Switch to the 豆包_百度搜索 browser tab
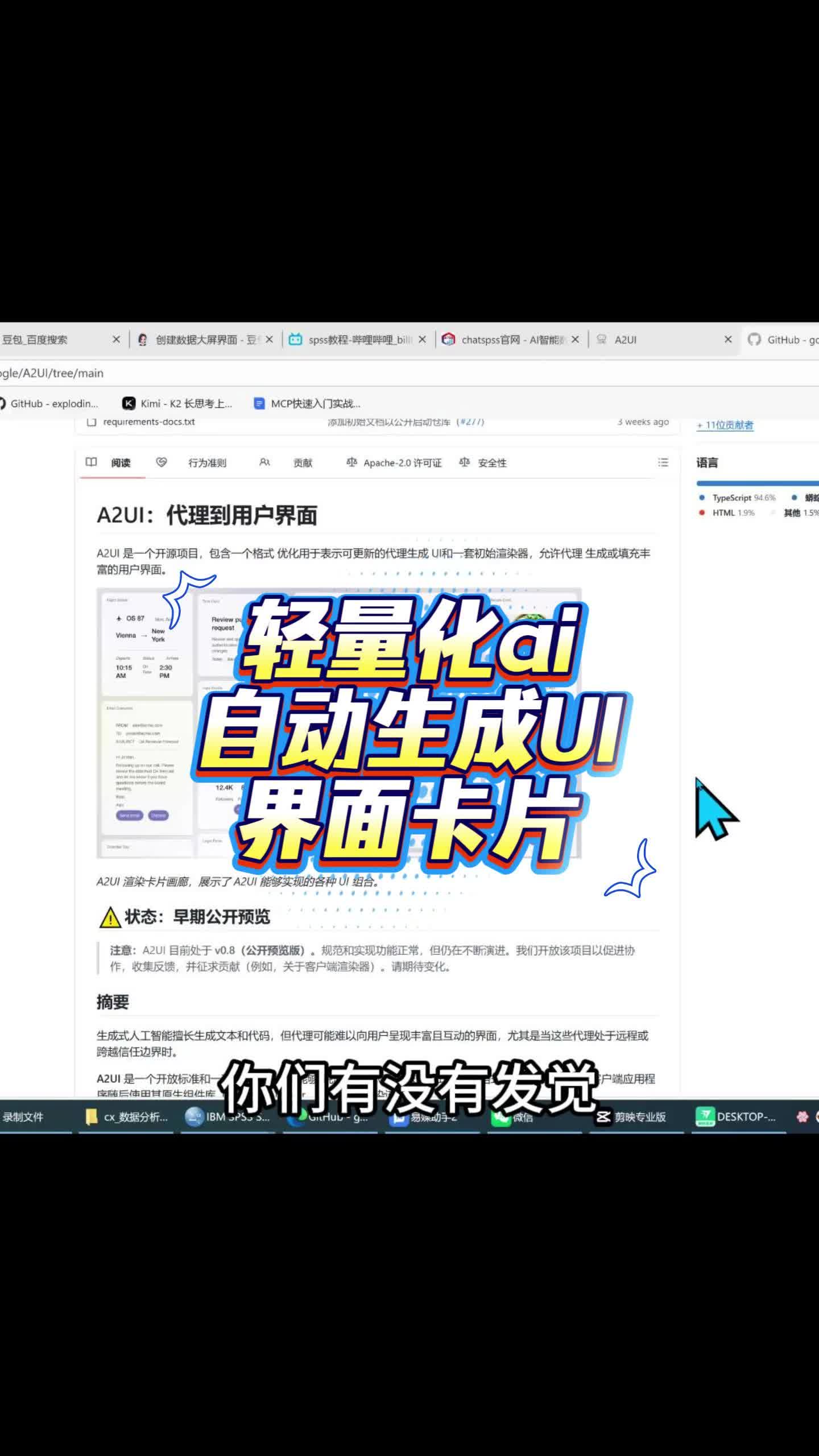 (x=57, y=340)
